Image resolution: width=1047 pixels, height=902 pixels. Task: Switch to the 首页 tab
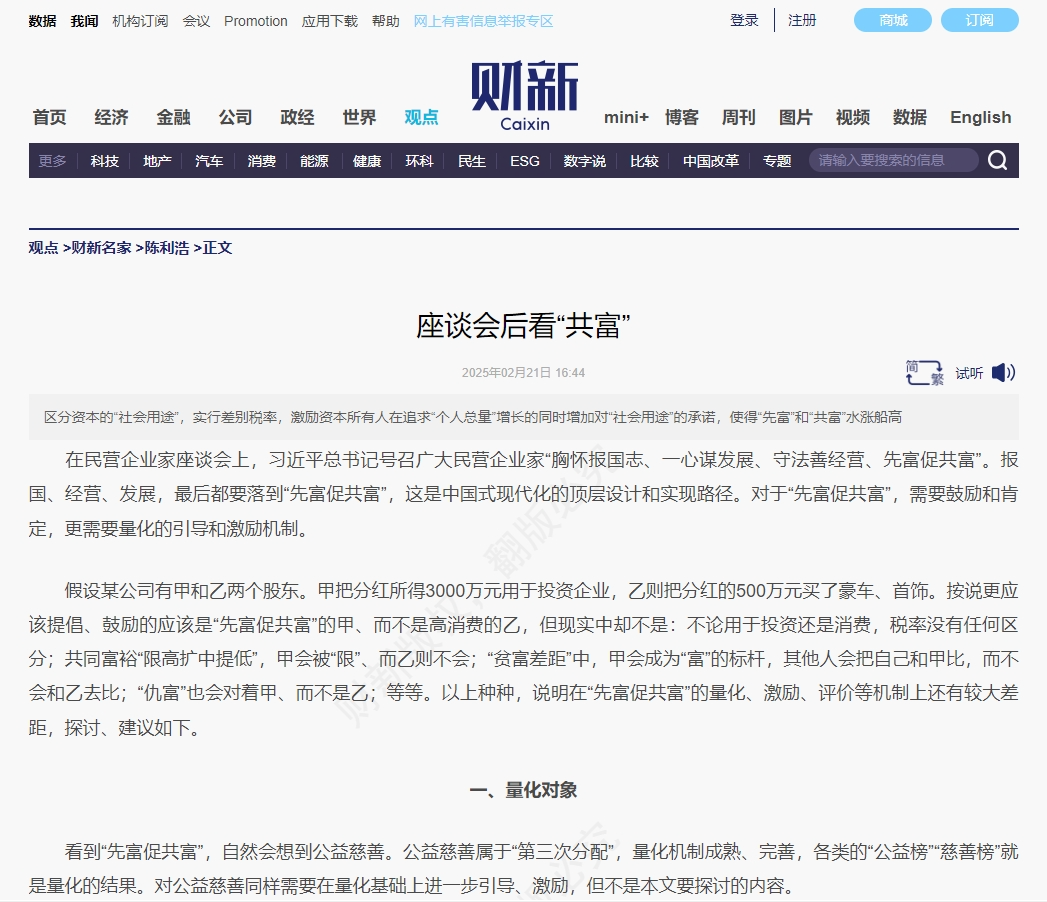(49, 117)
